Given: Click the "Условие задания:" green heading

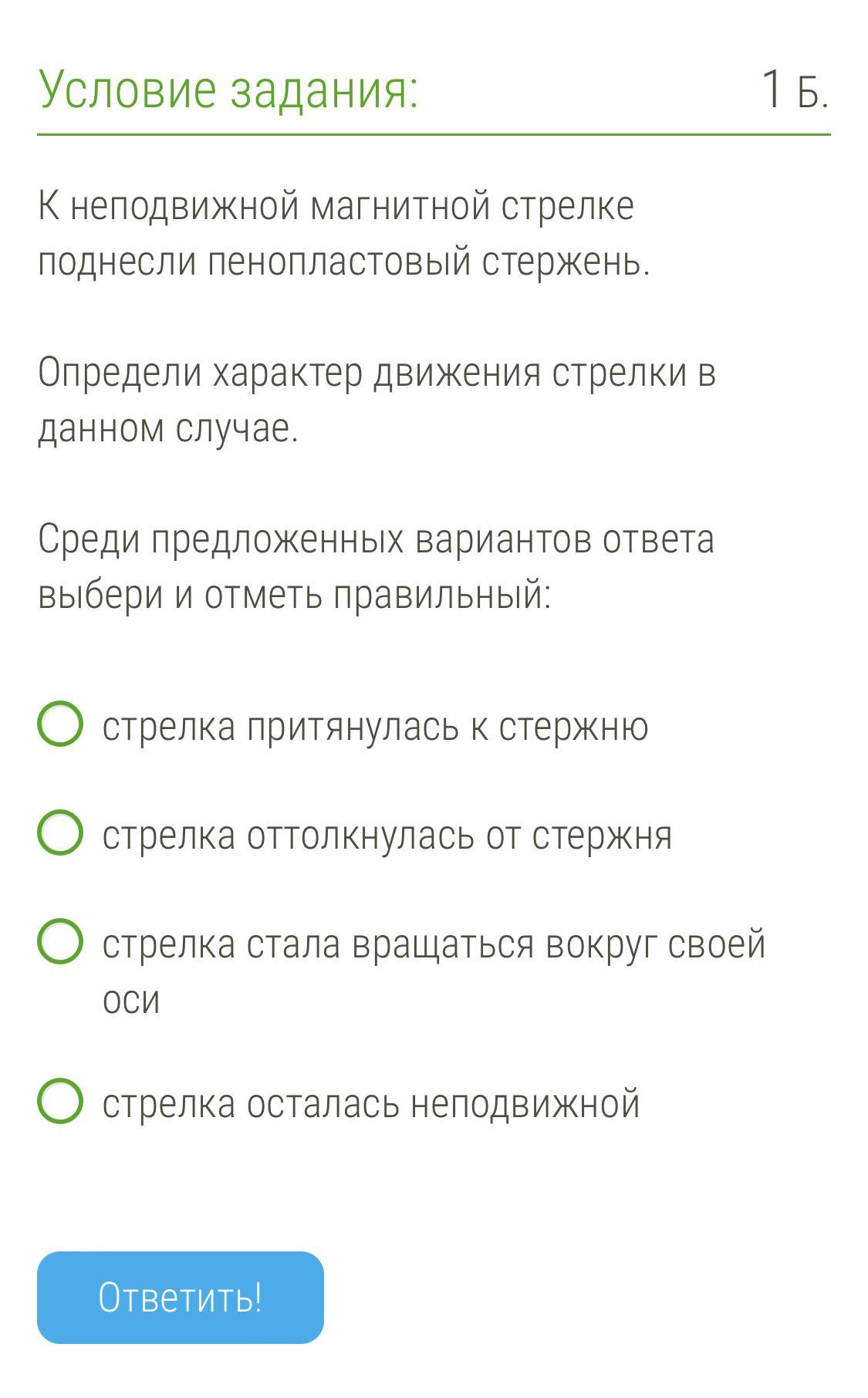Looking at the screenshot, I should [228, 89].
